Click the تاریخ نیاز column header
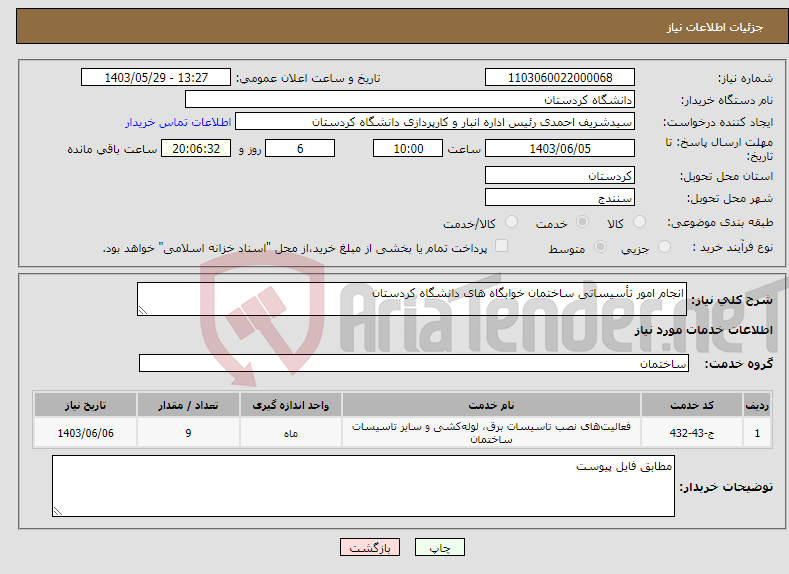Screen dimensions: 789x574 point(85,405)
